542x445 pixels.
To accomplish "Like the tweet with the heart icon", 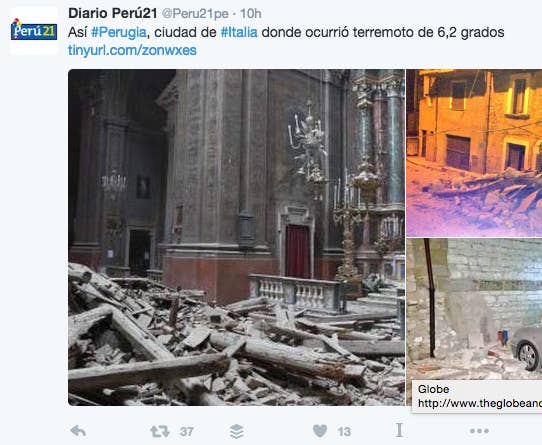I will pyautogui.click(x=320, y=431).
